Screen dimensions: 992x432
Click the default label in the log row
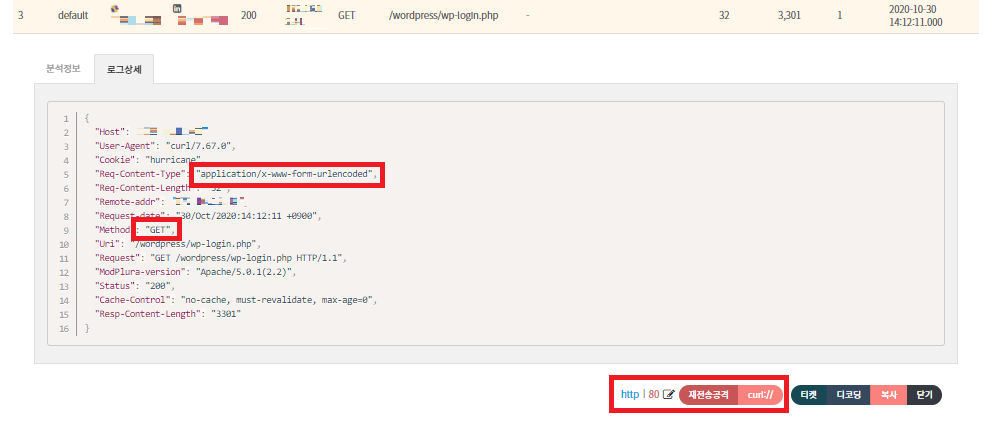[74, 16]
